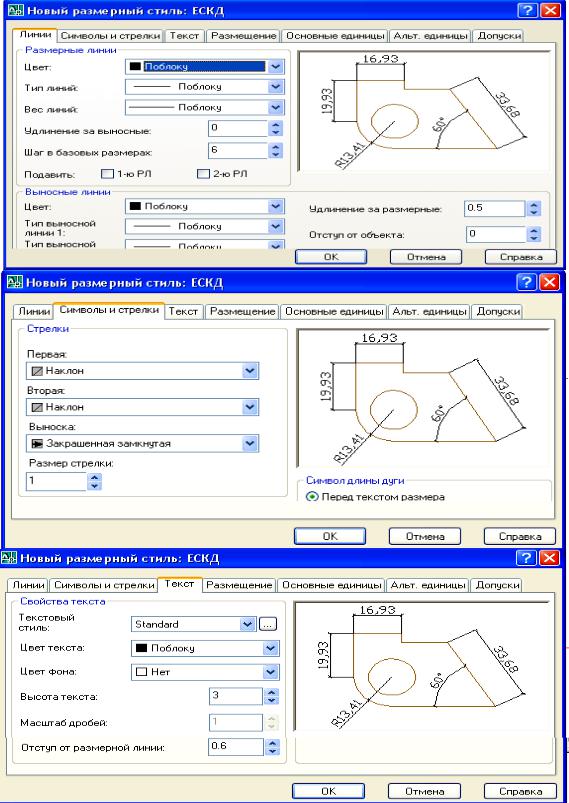Increase text height with up arrow
Image resolution: width=569 pixels, height=803 pixels.
272,692
